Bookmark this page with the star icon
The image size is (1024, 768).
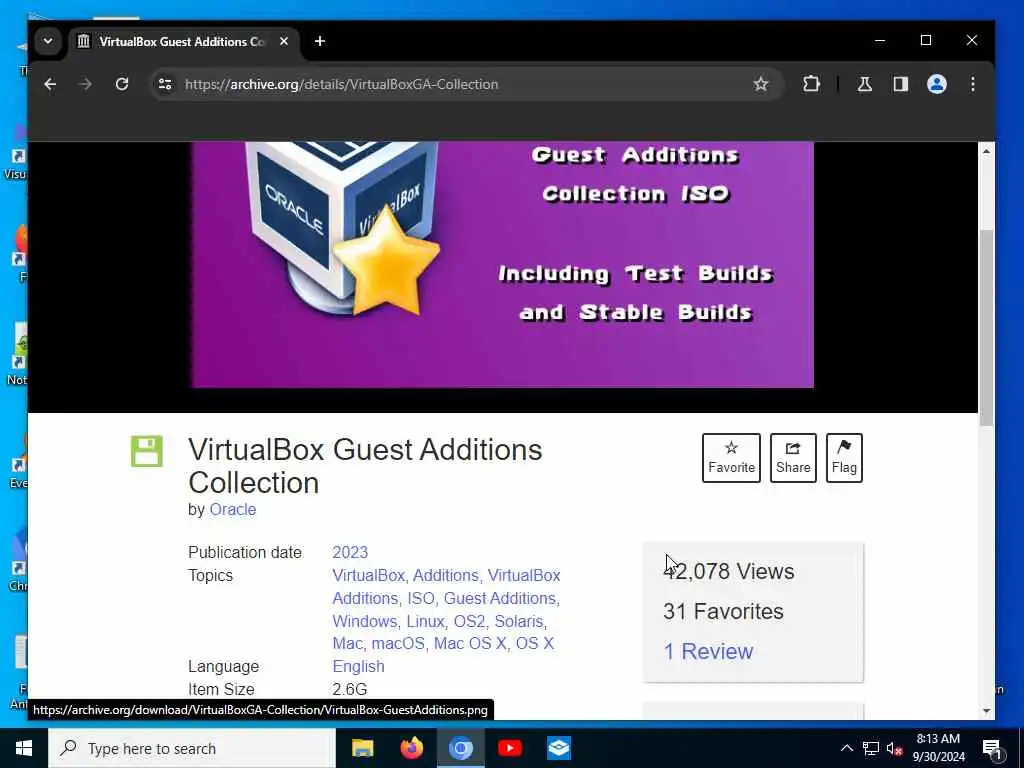(x=760, y=84)
